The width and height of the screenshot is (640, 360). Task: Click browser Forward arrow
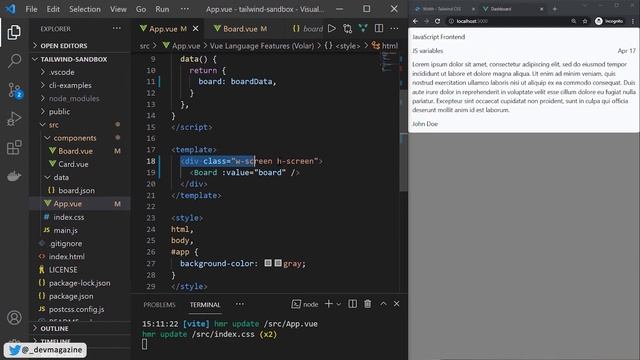pyautogui.click(x=427, y=21)
